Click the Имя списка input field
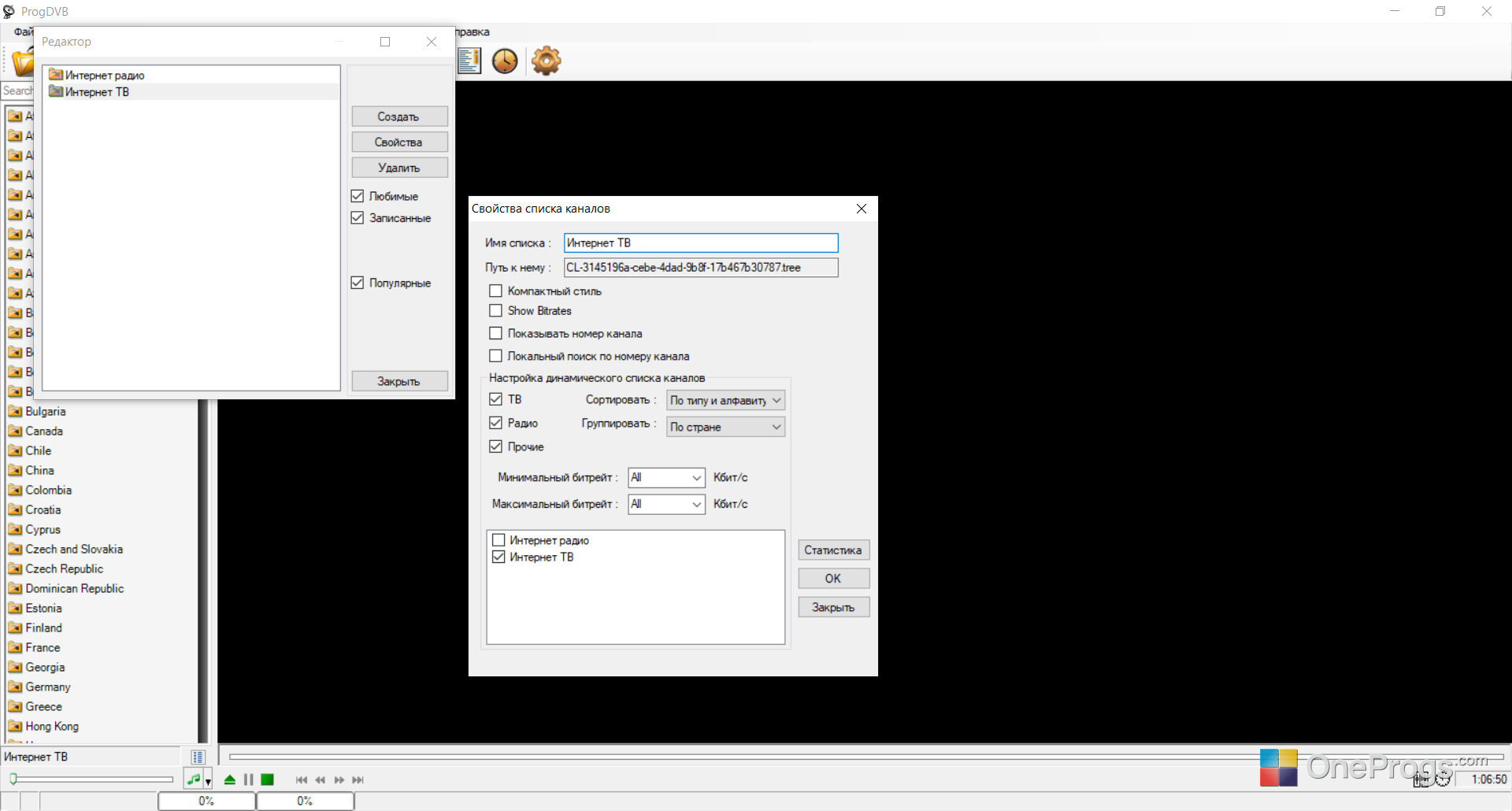This screenshot has height=811, width=1512. tap(701, 243)
